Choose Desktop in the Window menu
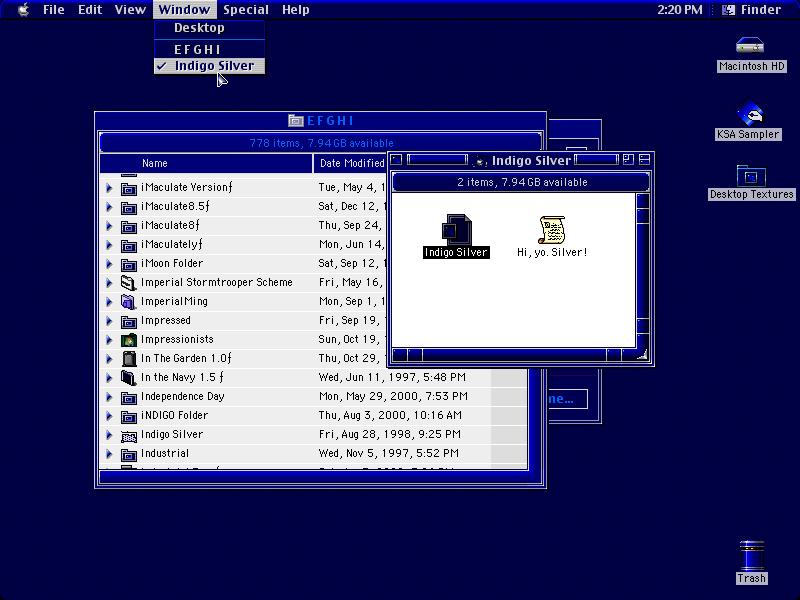 point(209,28)
